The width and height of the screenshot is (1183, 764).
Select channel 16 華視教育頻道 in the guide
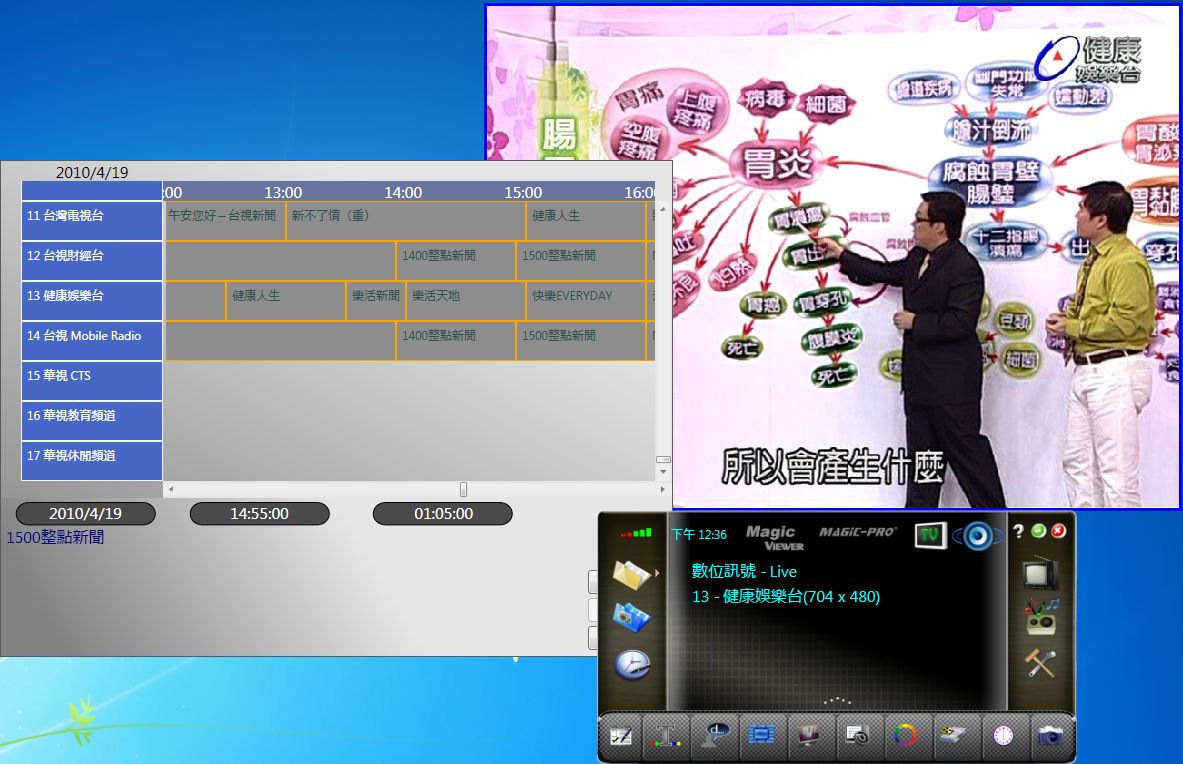91,421
